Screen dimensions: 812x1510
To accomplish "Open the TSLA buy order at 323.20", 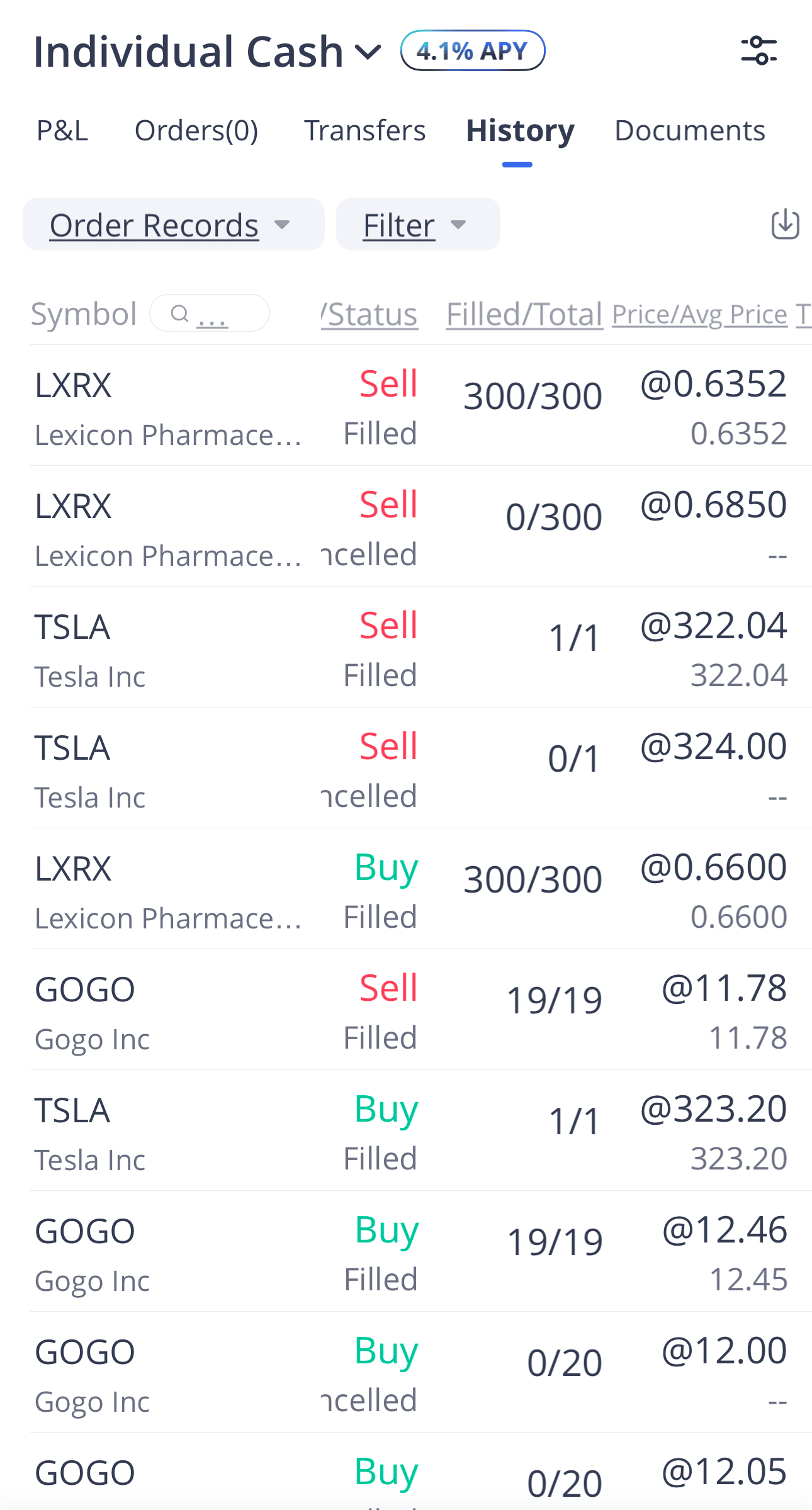I will (x=409, y=1131).
